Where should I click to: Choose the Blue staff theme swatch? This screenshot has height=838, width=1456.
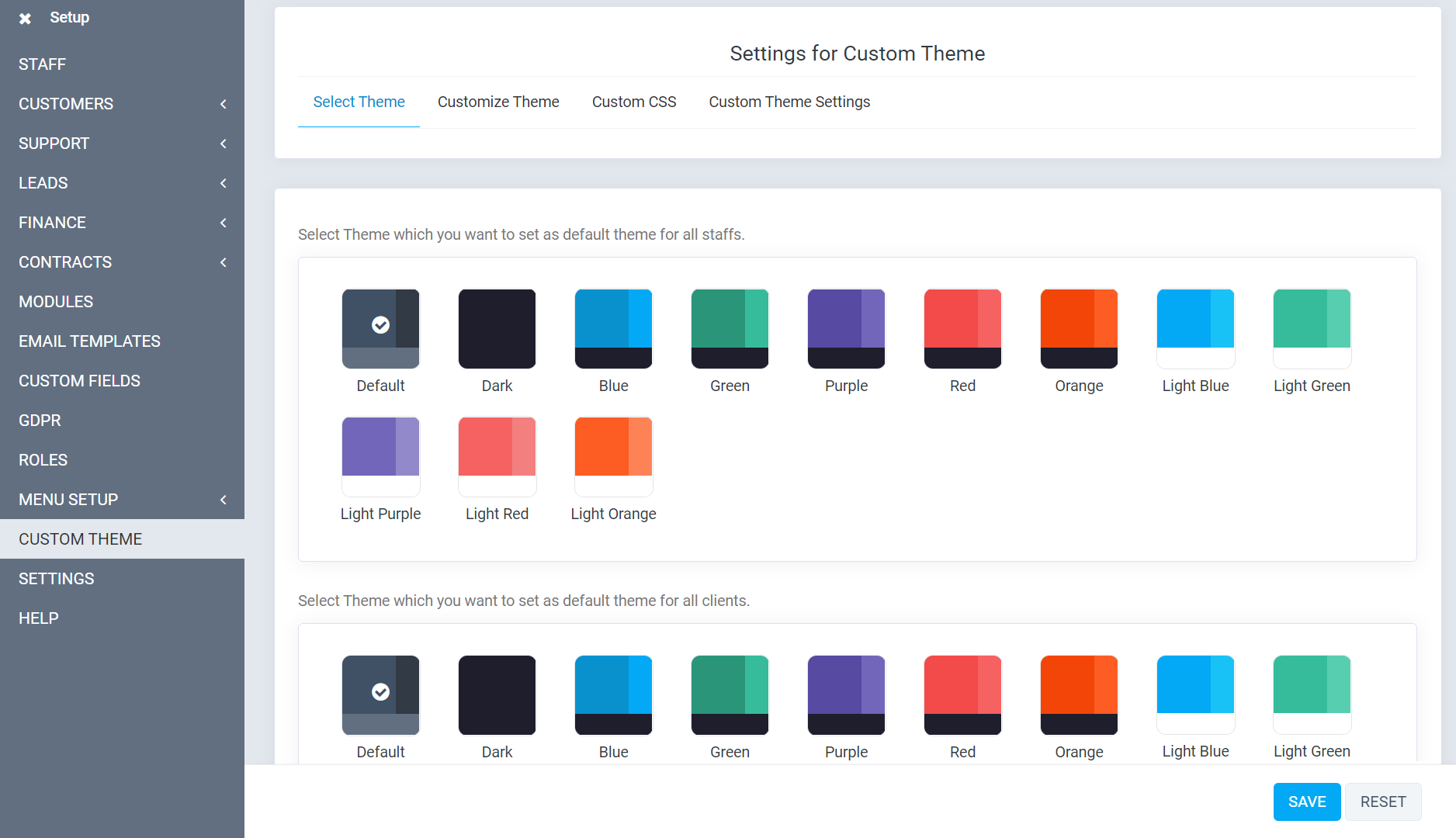tap(613, 328)
